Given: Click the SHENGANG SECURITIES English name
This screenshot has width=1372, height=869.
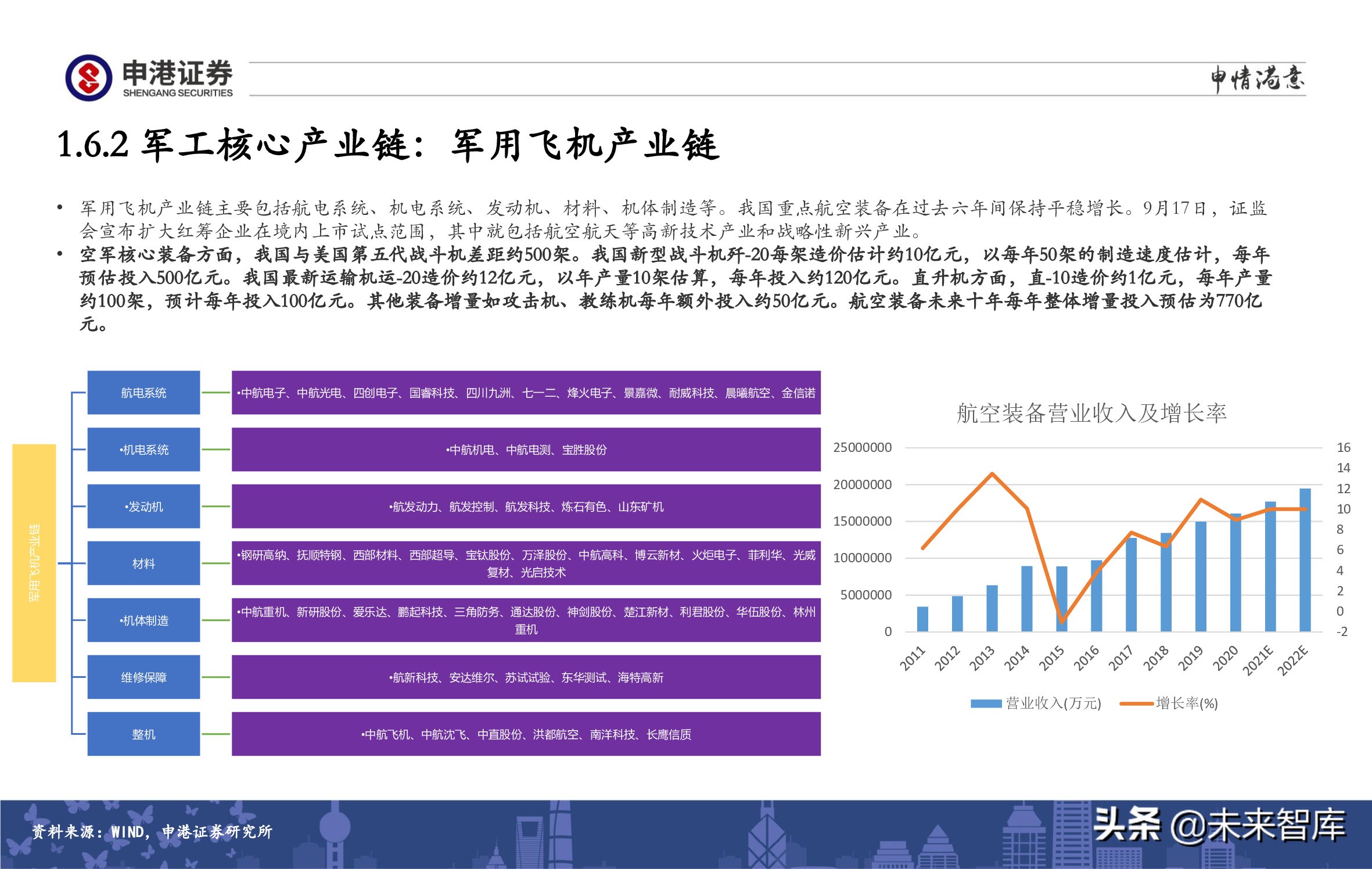Looking at the screenshot, I should coord(178,93).
